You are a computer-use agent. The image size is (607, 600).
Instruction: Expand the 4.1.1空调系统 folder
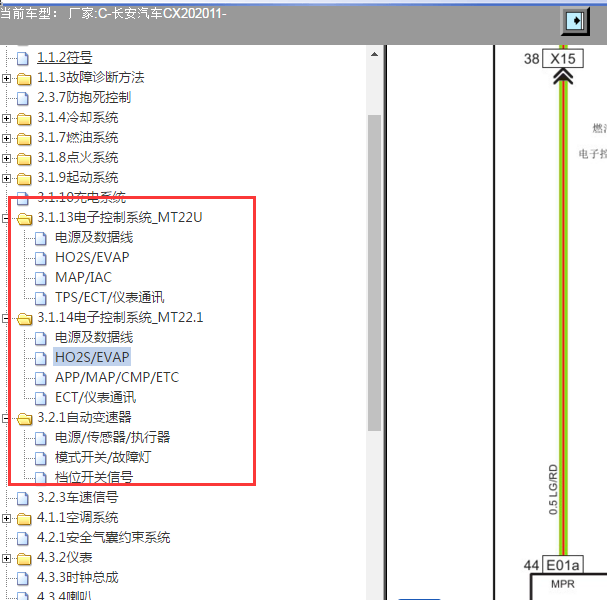tap(6, 518)
